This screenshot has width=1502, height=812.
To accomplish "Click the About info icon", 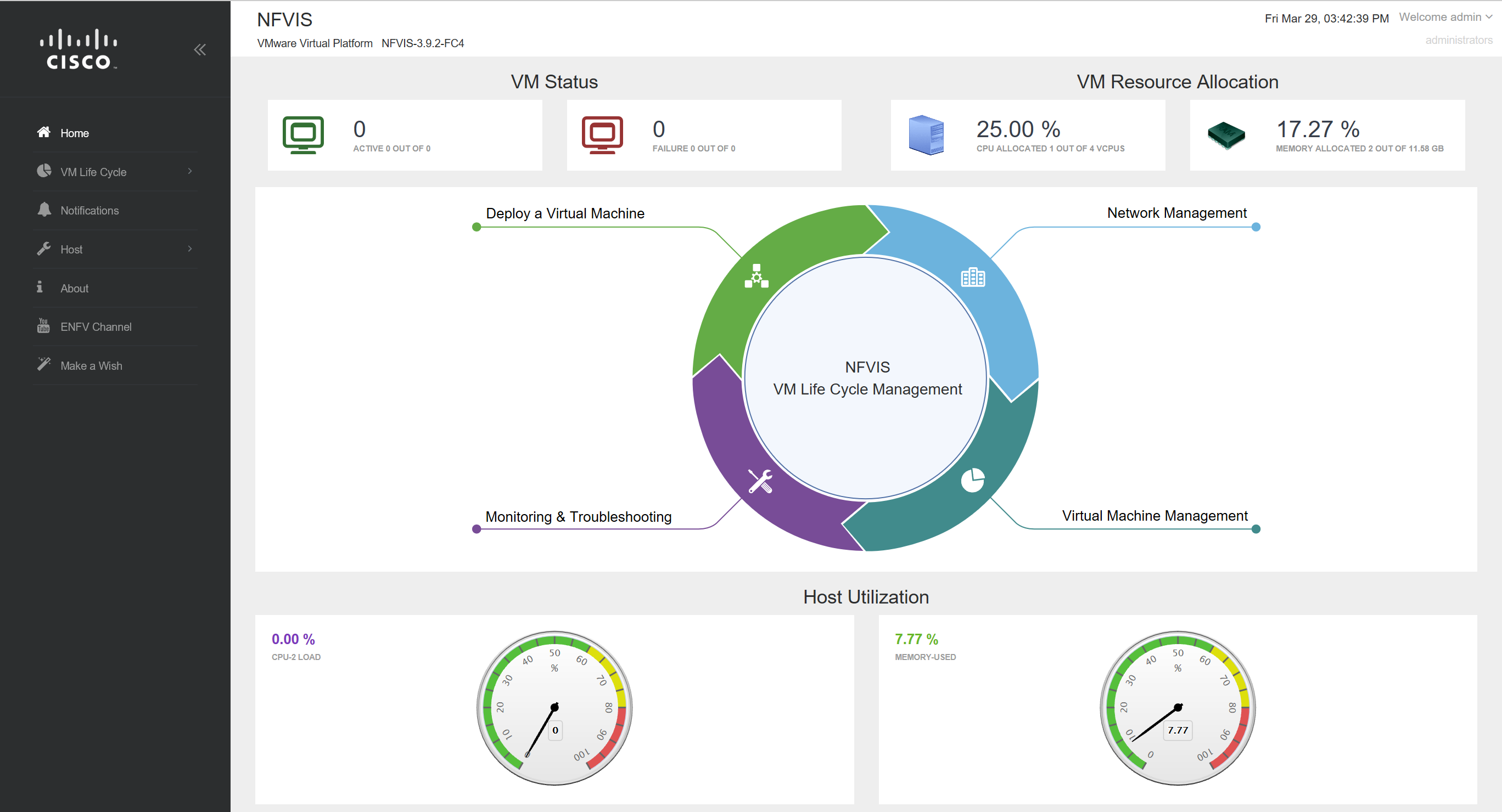I will tap(40, 287).
